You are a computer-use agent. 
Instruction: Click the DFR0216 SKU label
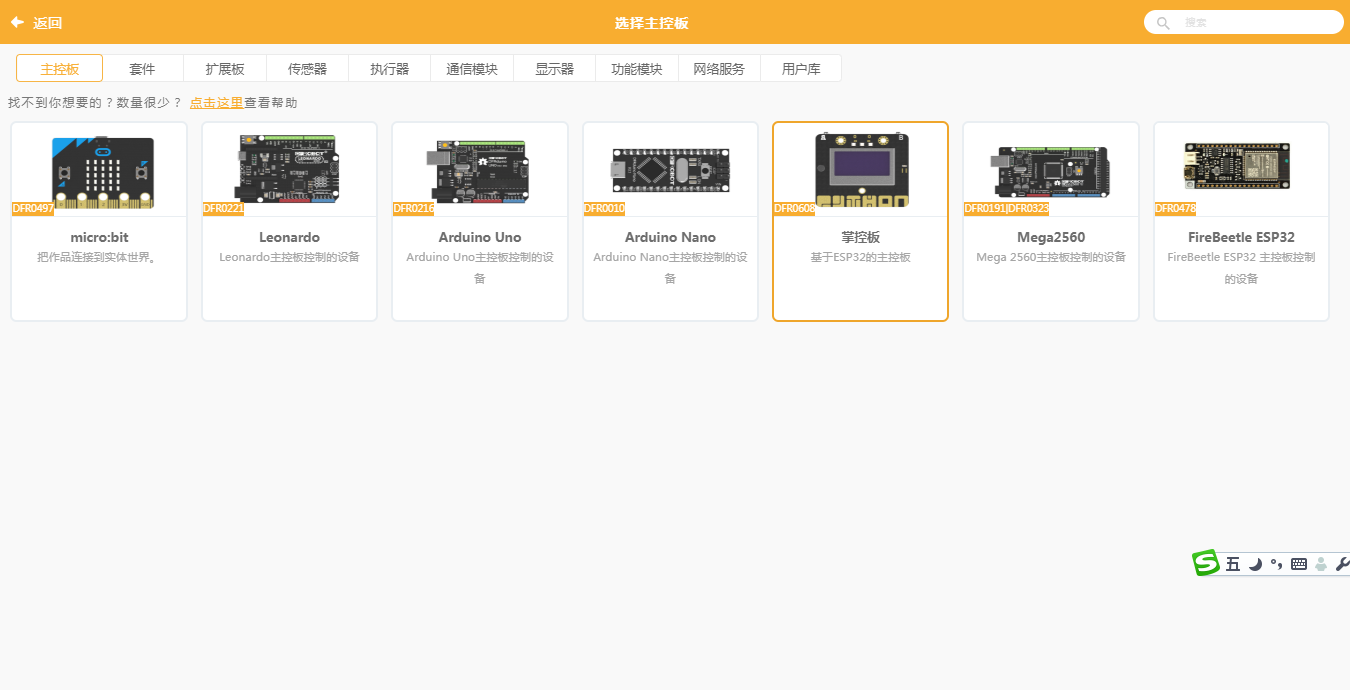click(414, 208)
